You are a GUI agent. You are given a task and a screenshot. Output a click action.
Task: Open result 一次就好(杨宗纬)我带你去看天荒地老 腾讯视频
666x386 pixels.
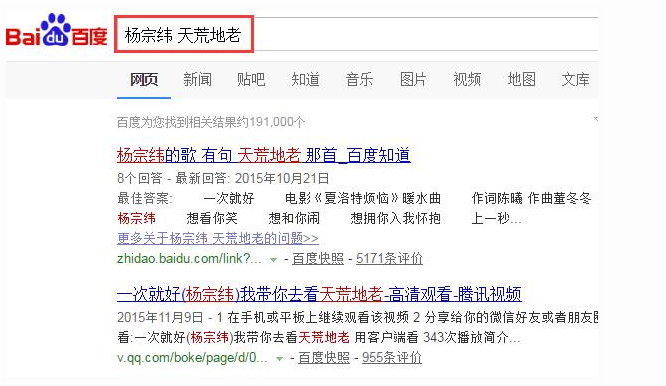tap(319, 294)
